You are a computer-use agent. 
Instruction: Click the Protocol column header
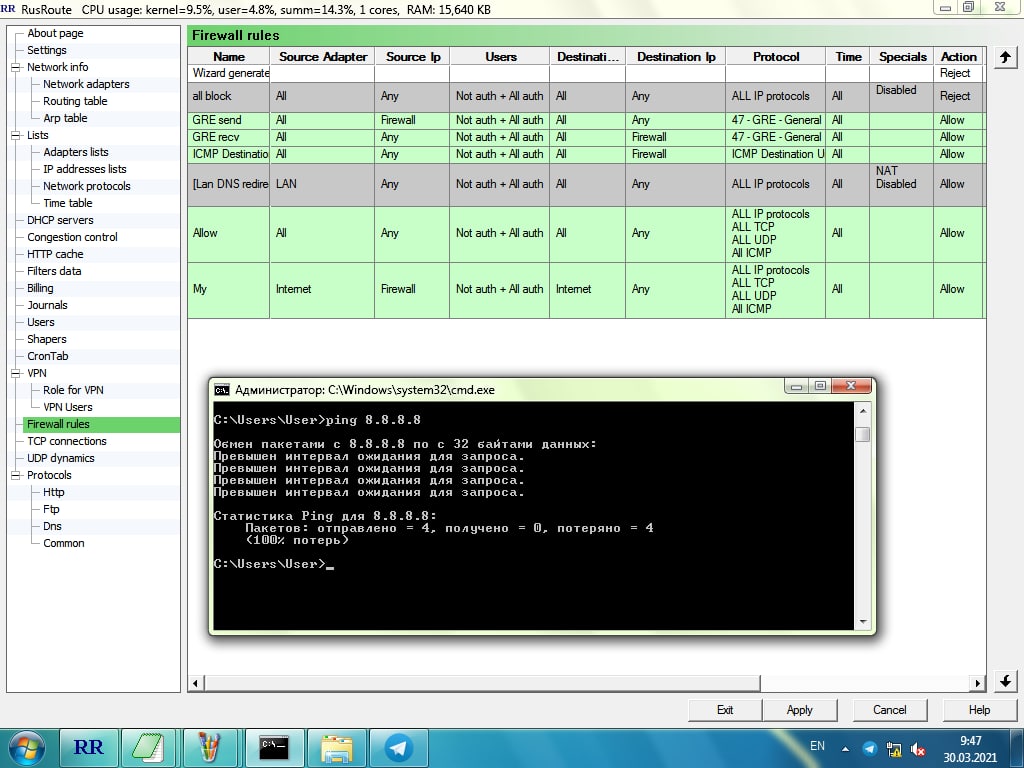[776, 57]
